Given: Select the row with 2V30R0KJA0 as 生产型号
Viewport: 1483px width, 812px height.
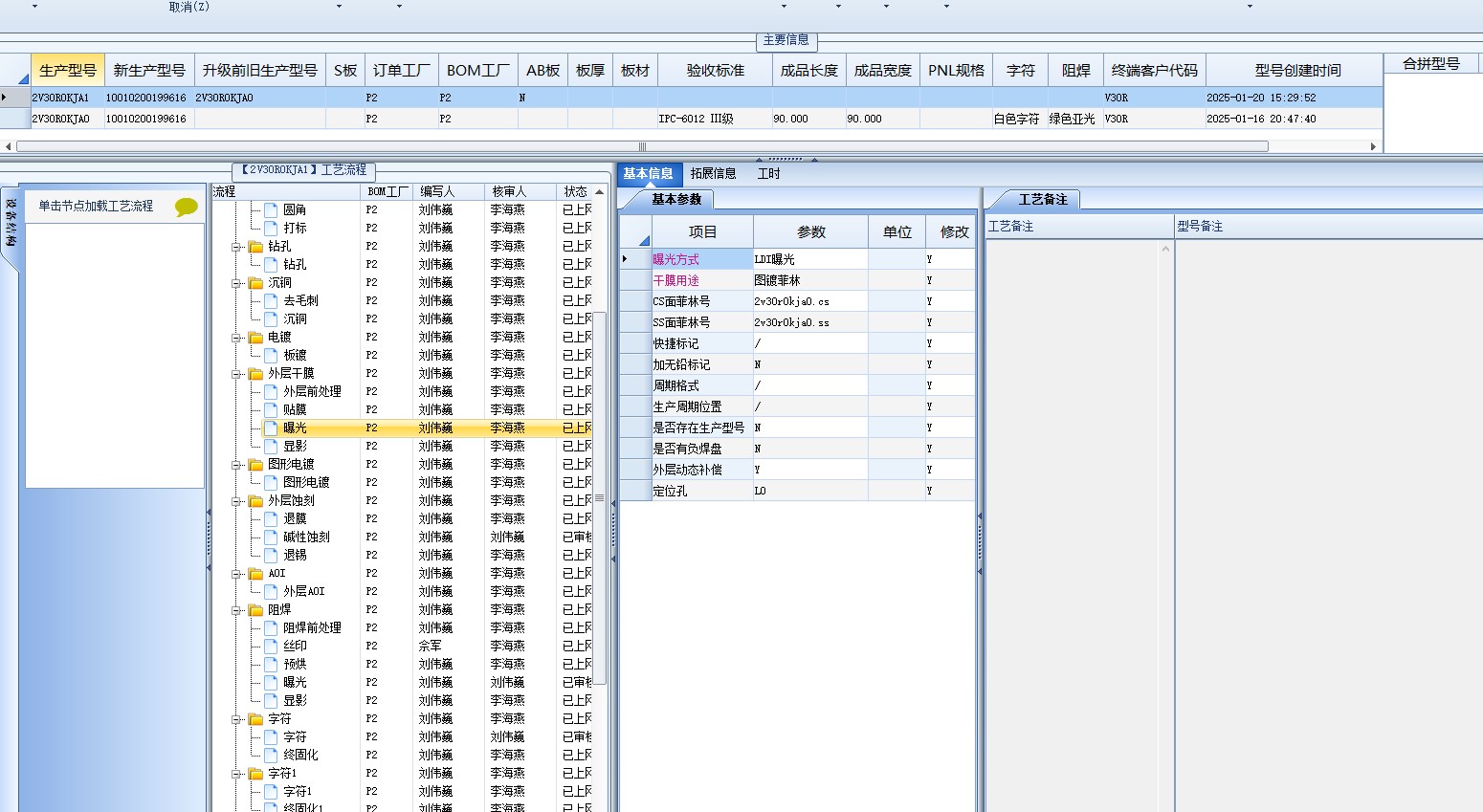Looking at the screenshot, I should coord(691,119).
